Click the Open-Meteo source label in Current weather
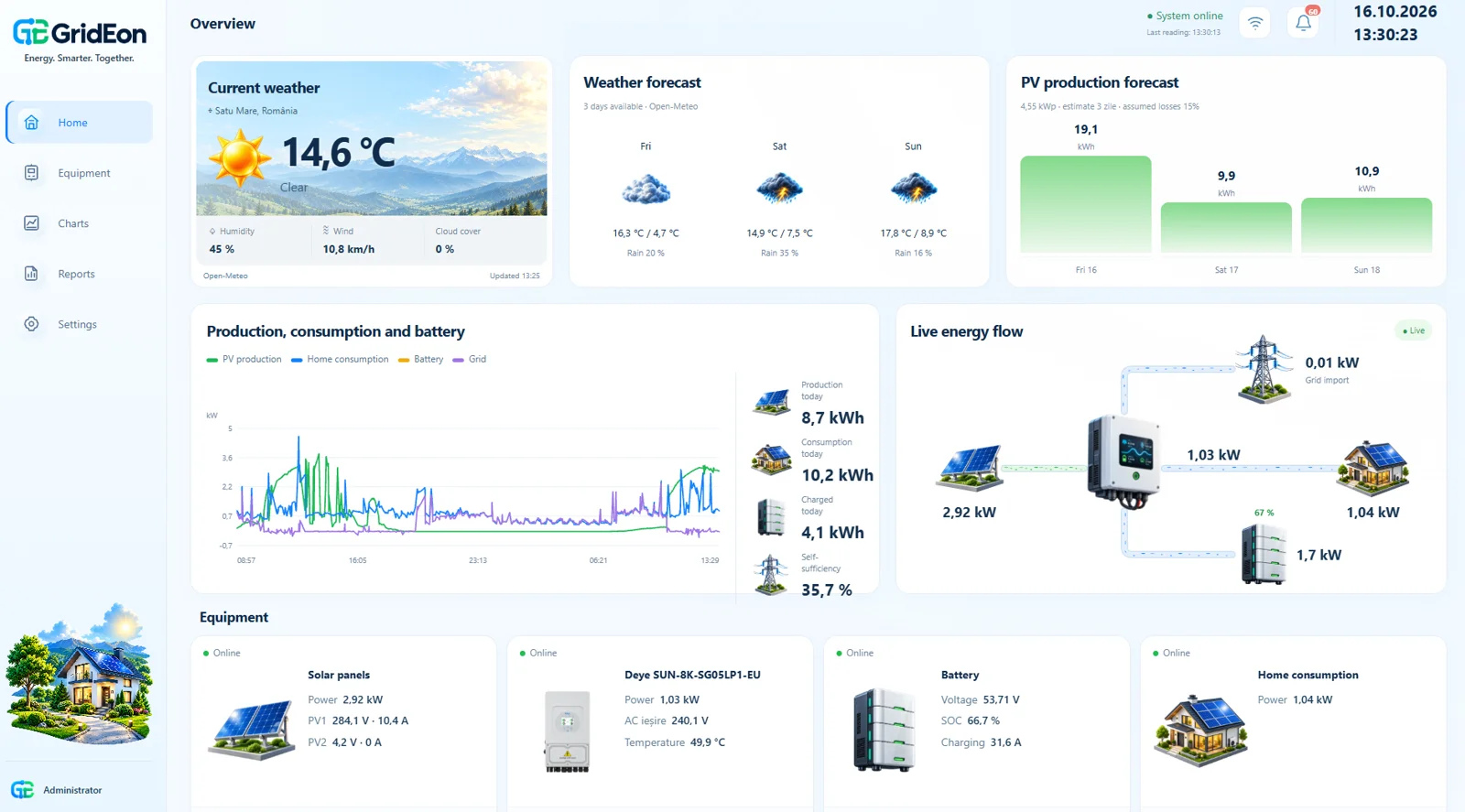The width and height of the screenshot is (1465, 812). [225, 276]
